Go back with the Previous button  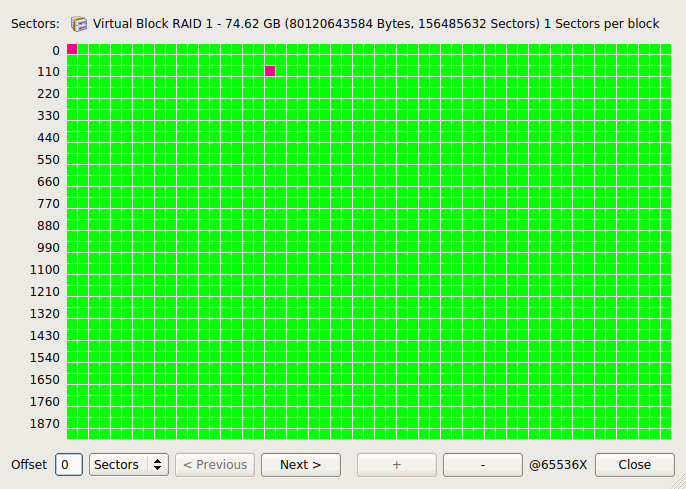pos(215,465)
